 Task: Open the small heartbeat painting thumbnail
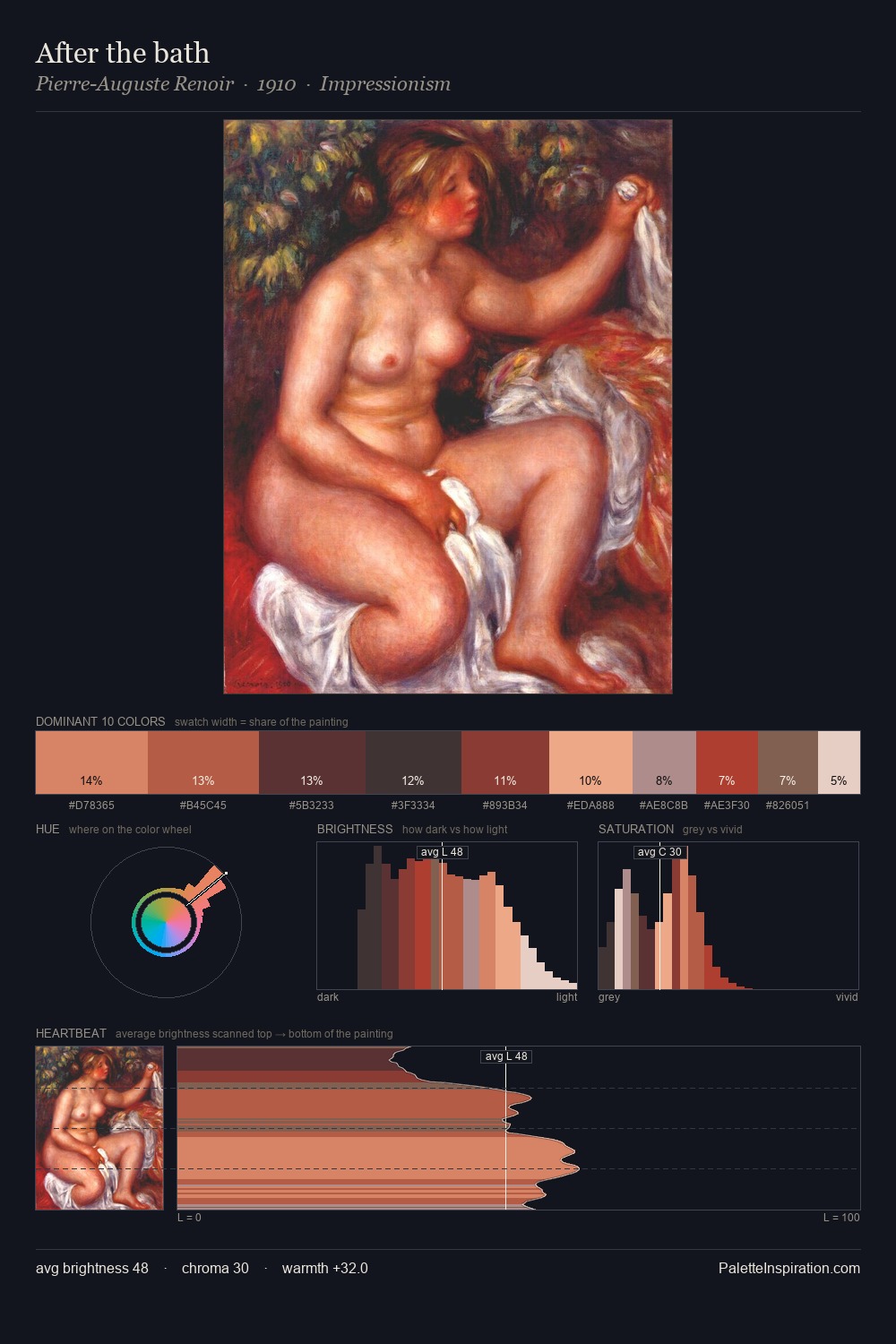pos(99,1128)
